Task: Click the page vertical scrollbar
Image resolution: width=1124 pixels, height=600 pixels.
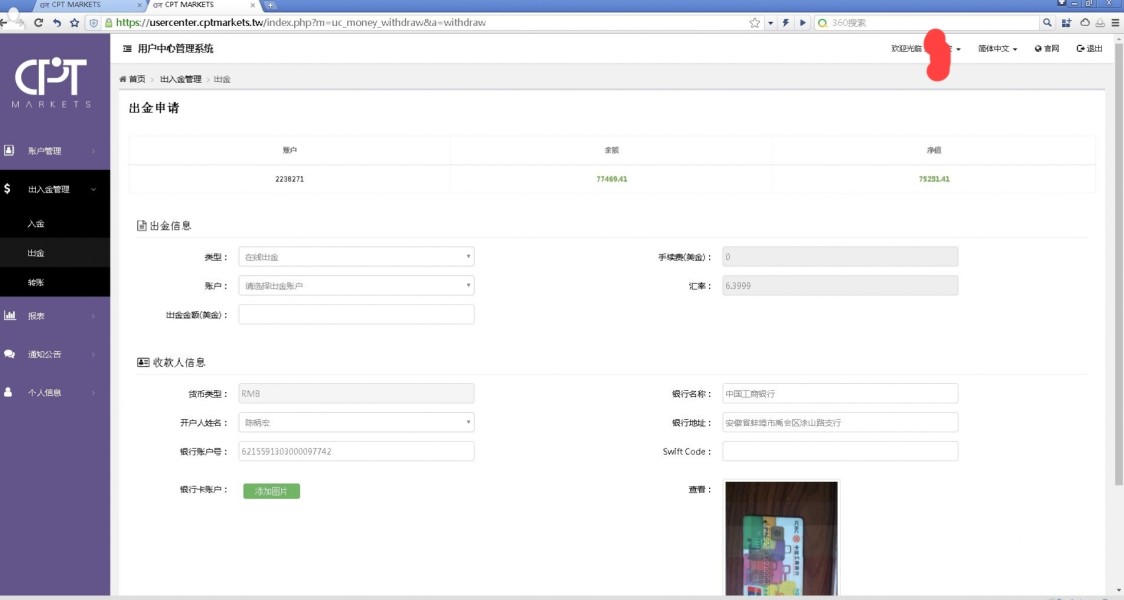Action: pos(1119,265)
